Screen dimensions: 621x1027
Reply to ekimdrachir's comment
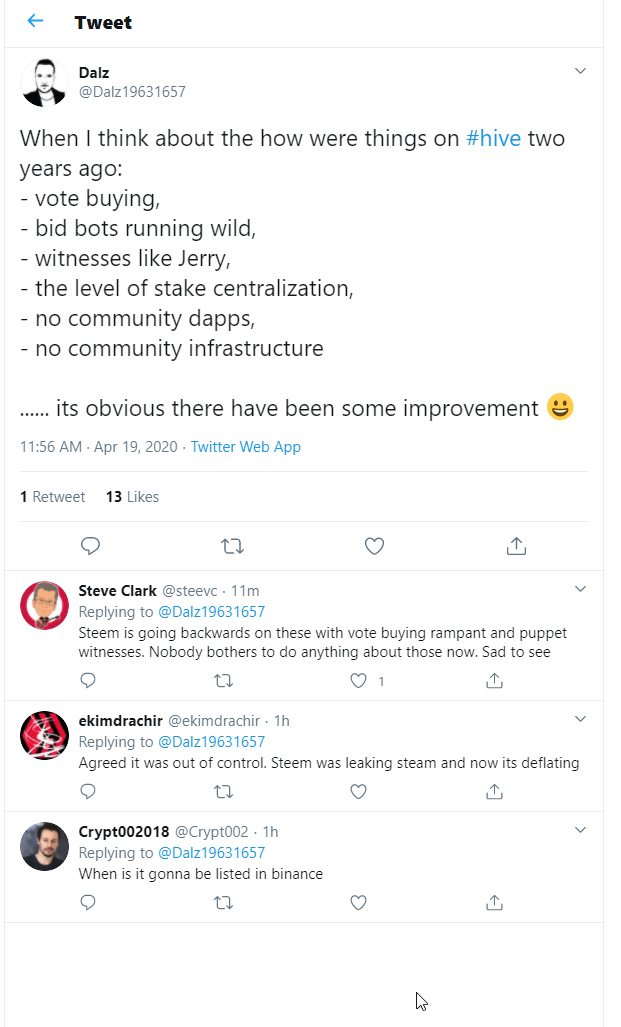(x=88, y=791)
